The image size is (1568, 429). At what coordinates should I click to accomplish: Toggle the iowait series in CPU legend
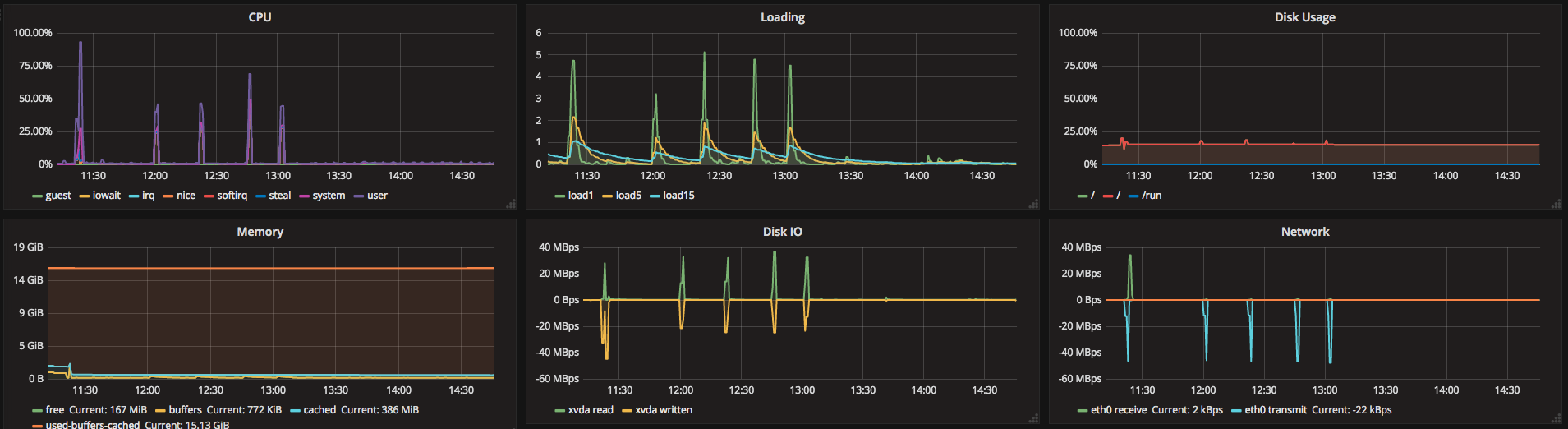(106, 196)
